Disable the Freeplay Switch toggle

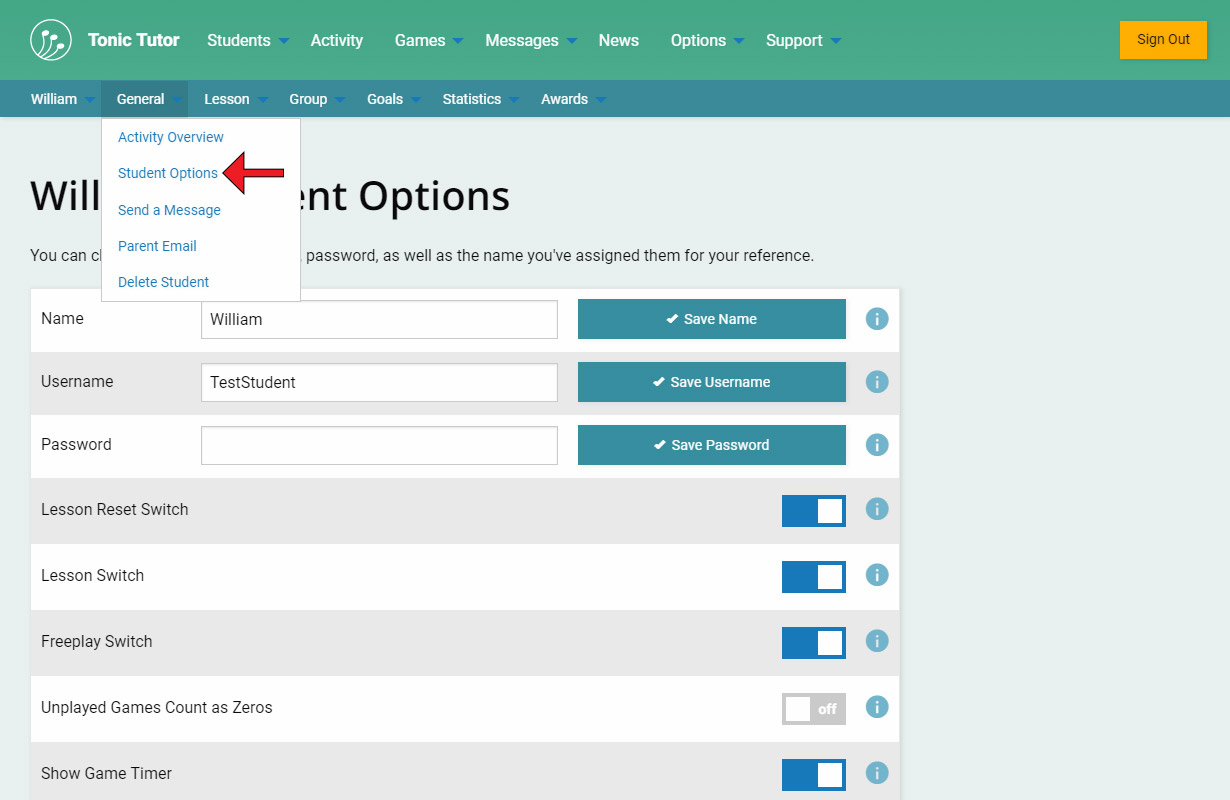(x=813, y=643)
